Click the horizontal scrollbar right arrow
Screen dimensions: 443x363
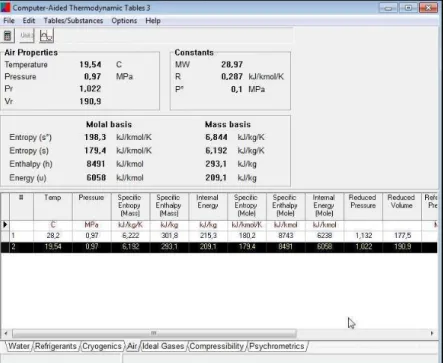(432, 333)
